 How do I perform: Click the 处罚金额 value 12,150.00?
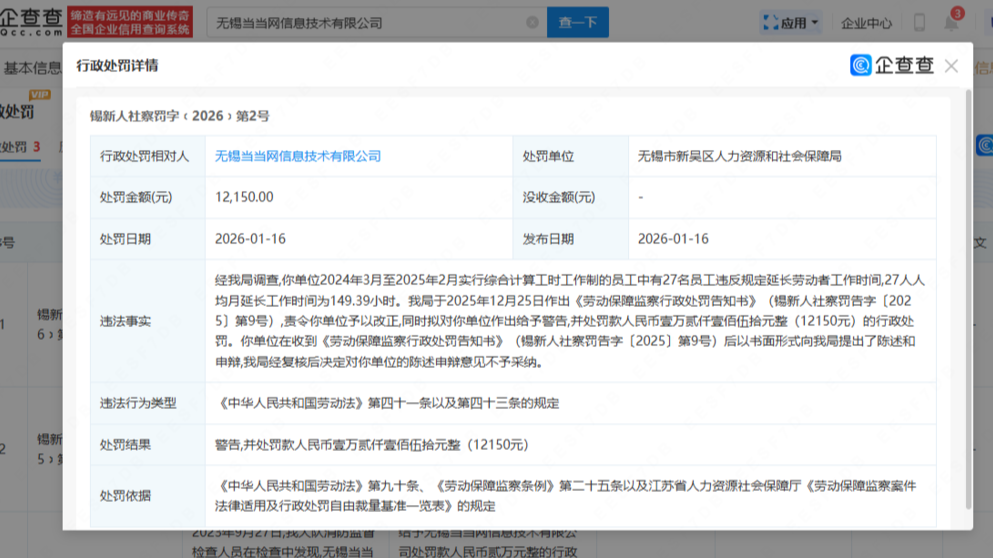tap(244, 197)
